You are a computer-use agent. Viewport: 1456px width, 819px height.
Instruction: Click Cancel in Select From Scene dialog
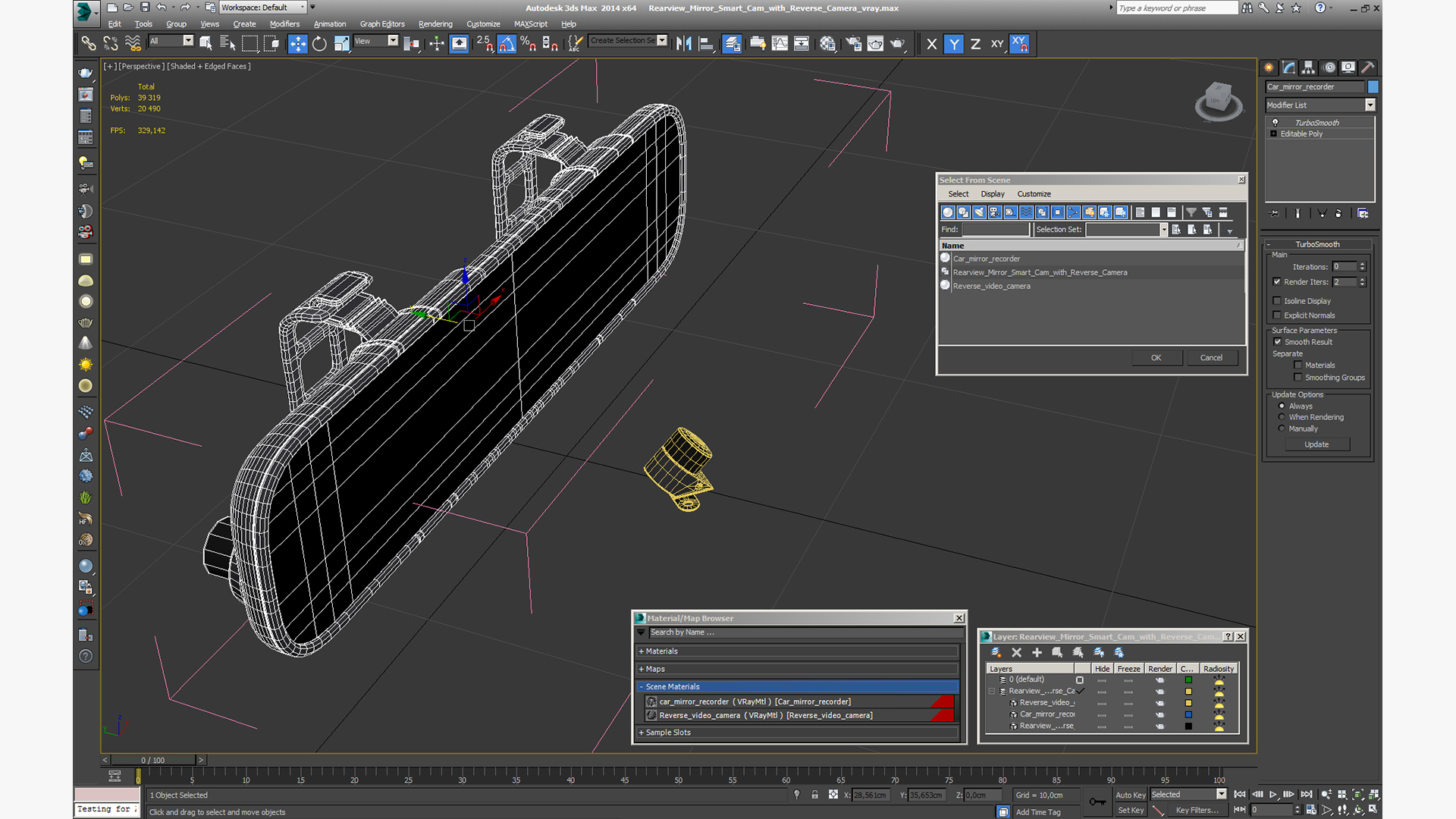(1211, 358)
